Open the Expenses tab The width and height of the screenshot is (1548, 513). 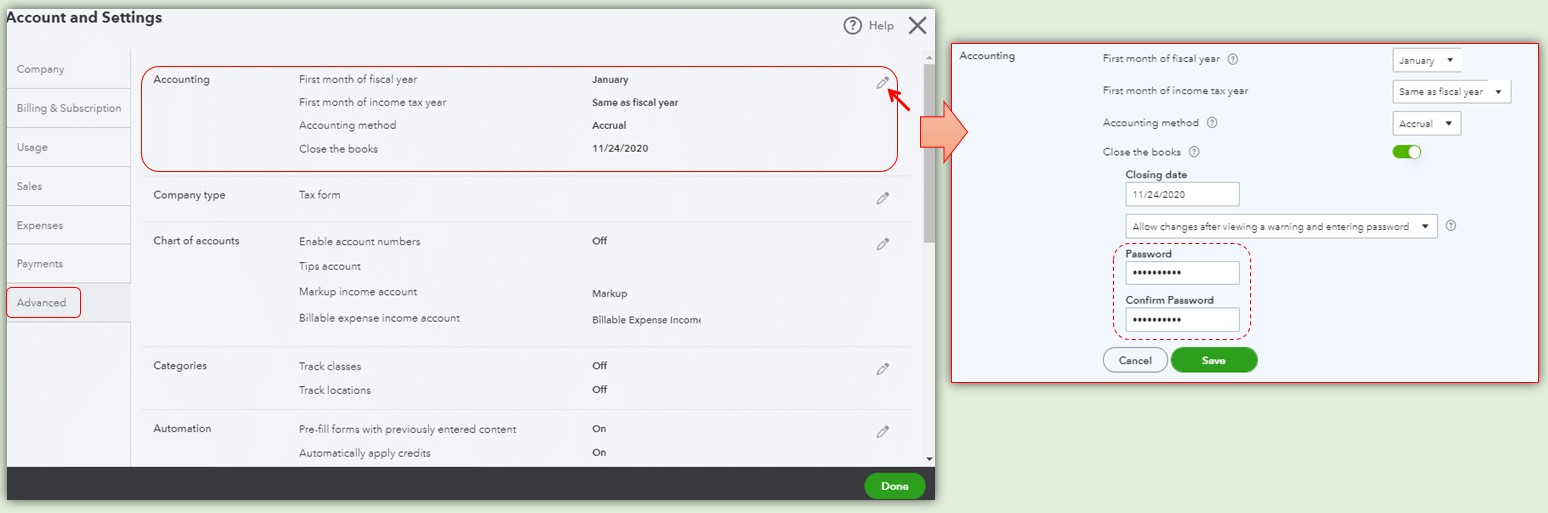(68, 225)
